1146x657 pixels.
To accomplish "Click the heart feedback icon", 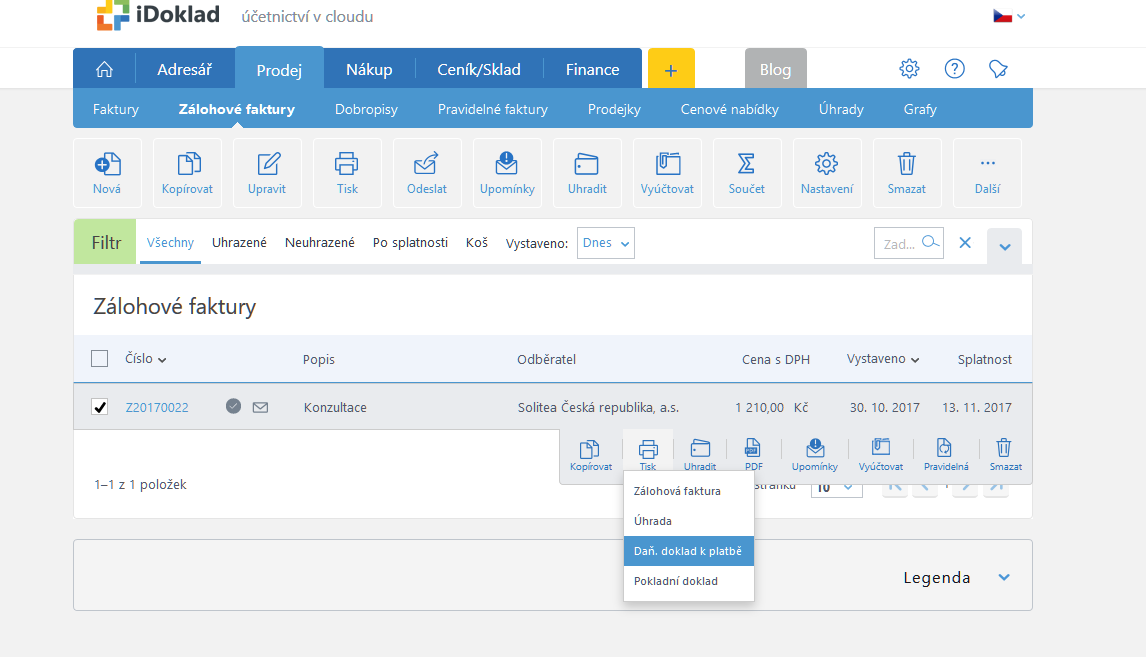I will tap(998, 69).
